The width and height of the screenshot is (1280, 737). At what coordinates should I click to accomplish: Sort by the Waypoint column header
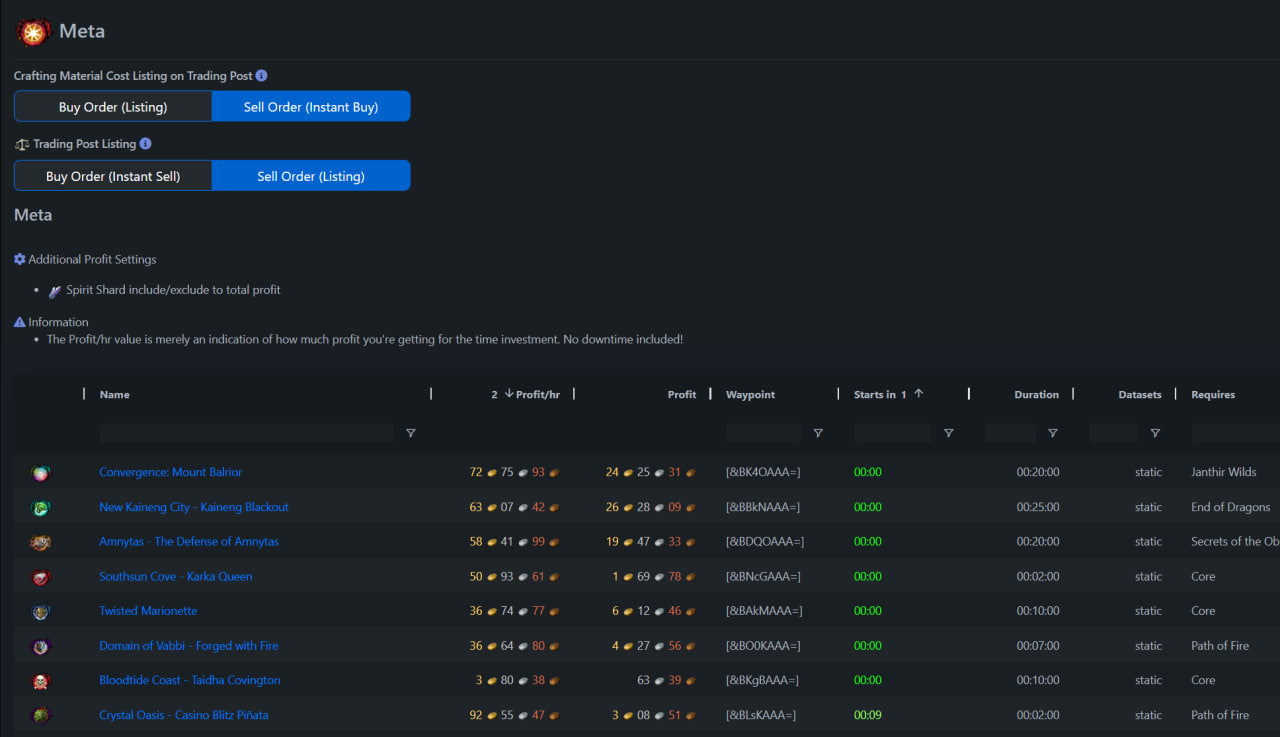coord(750,395)
